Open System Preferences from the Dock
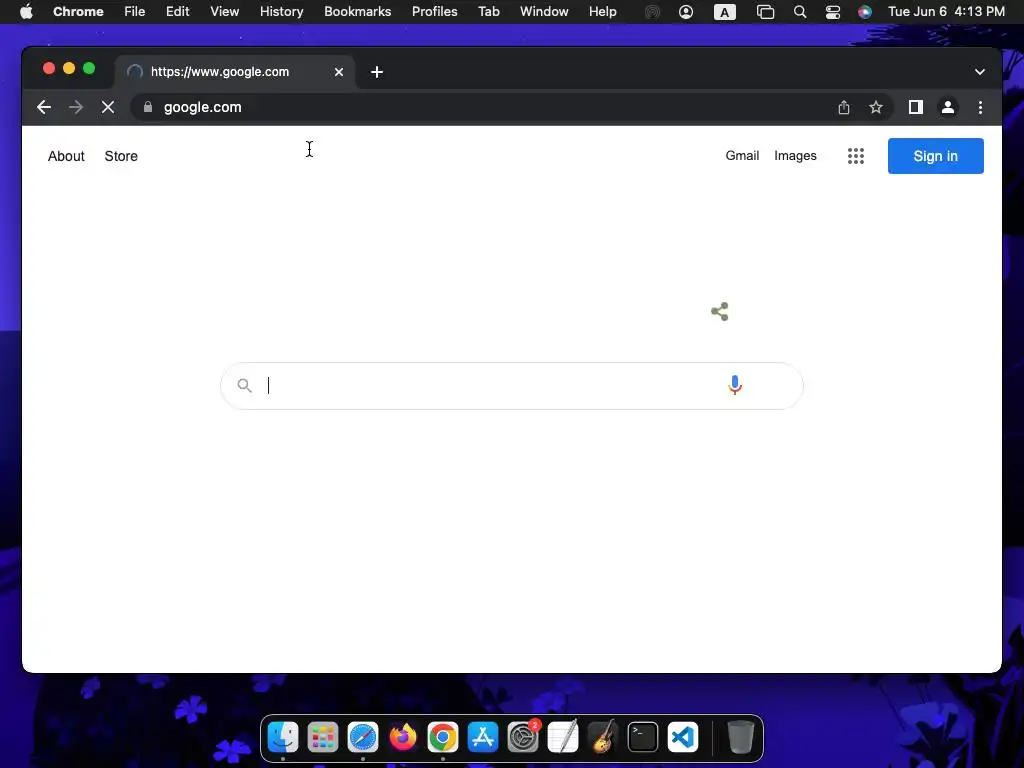The width and height of the screenshot is (1024, 768). point(523,737)
